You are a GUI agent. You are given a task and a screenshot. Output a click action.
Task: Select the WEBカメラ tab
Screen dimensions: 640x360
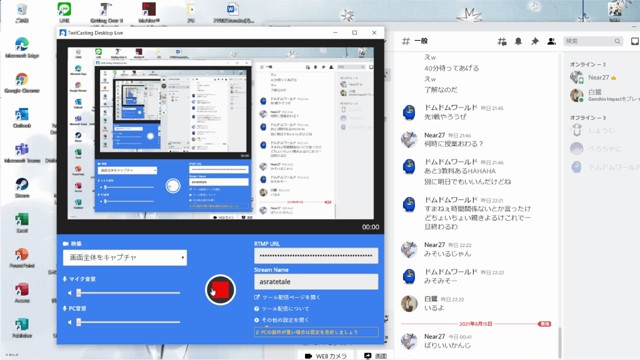pyautogui.click(x=326, y=356)
